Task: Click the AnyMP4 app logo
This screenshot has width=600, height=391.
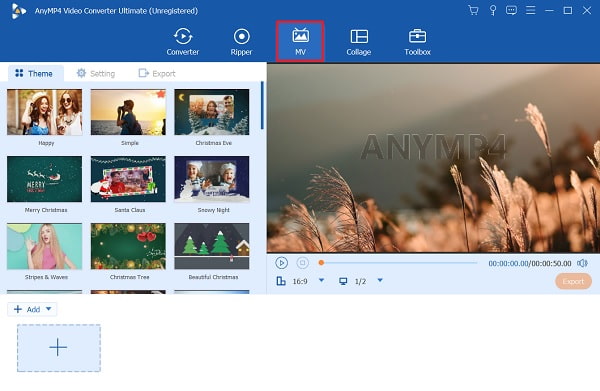Action: click(x=18, y=11)
